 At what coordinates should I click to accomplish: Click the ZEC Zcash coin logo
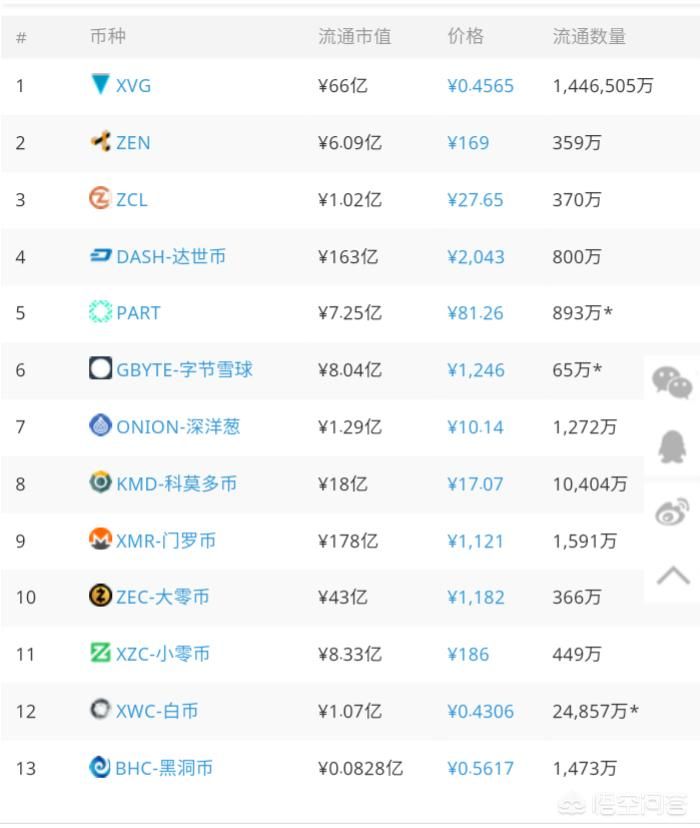coord(100,596)
